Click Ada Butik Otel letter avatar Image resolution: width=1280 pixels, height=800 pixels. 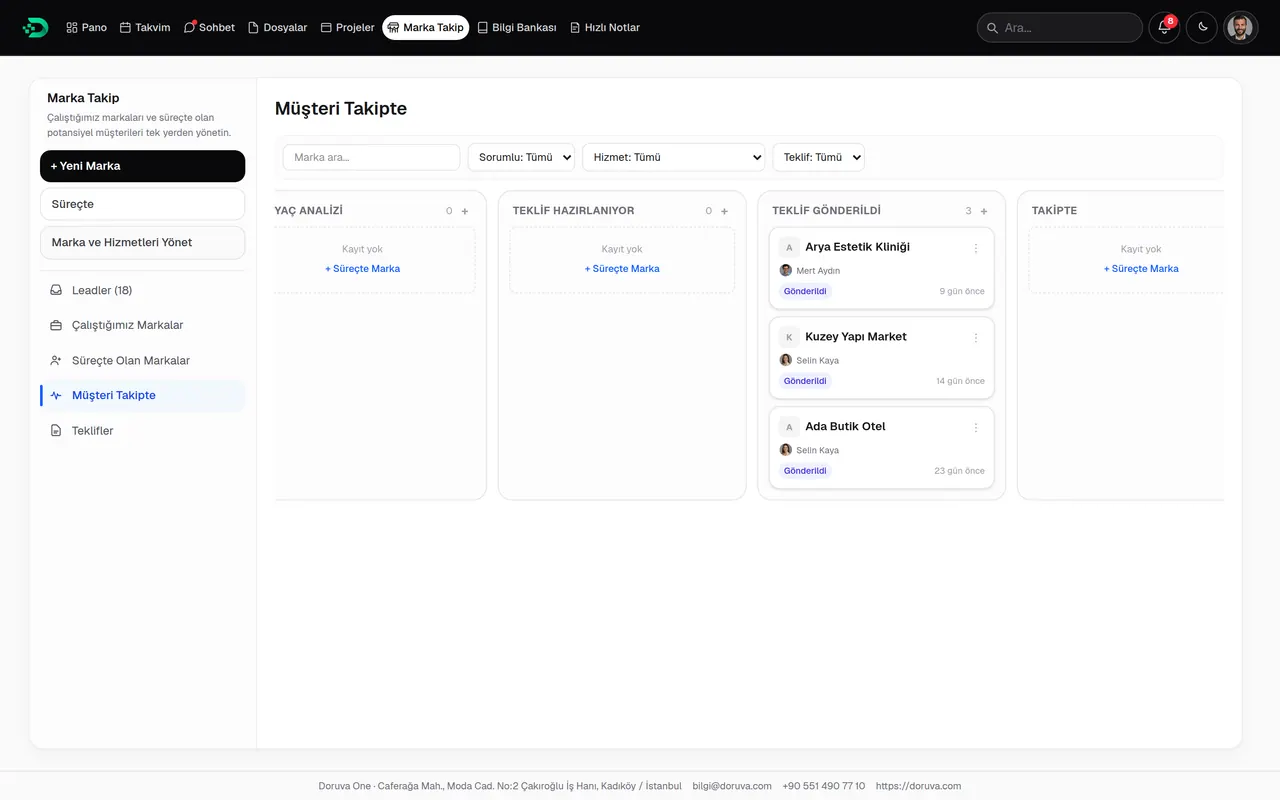tap(789, 427)
